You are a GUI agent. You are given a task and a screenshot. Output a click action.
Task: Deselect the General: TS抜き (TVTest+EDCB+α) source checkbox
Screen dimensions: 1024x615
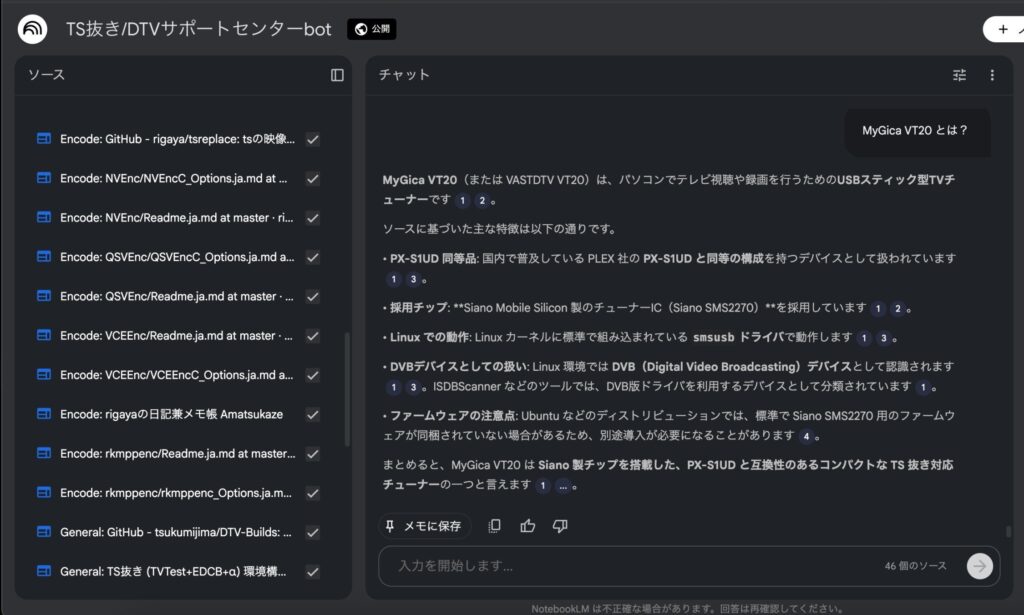(x=313, y=572)
